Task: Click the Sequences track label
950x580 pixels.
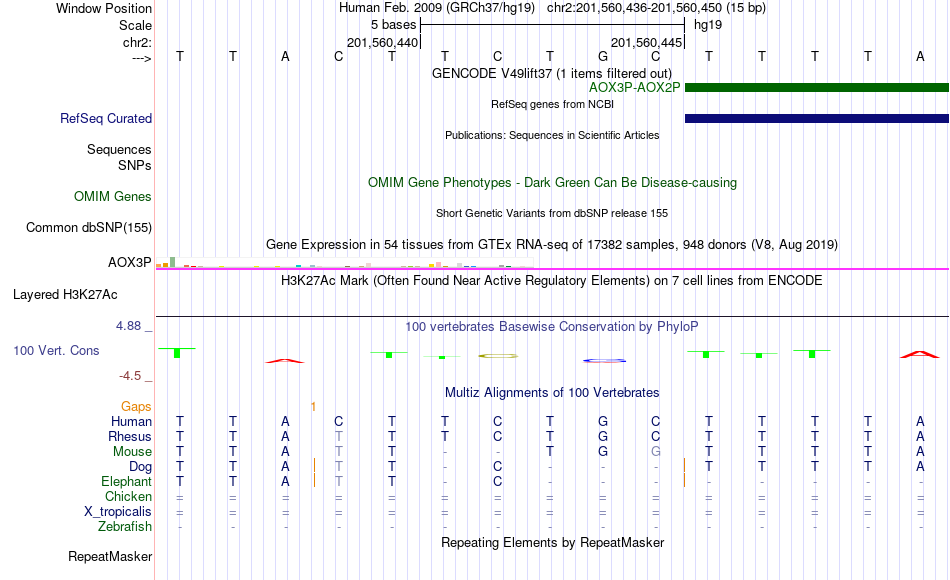Action: click(119, 150)
